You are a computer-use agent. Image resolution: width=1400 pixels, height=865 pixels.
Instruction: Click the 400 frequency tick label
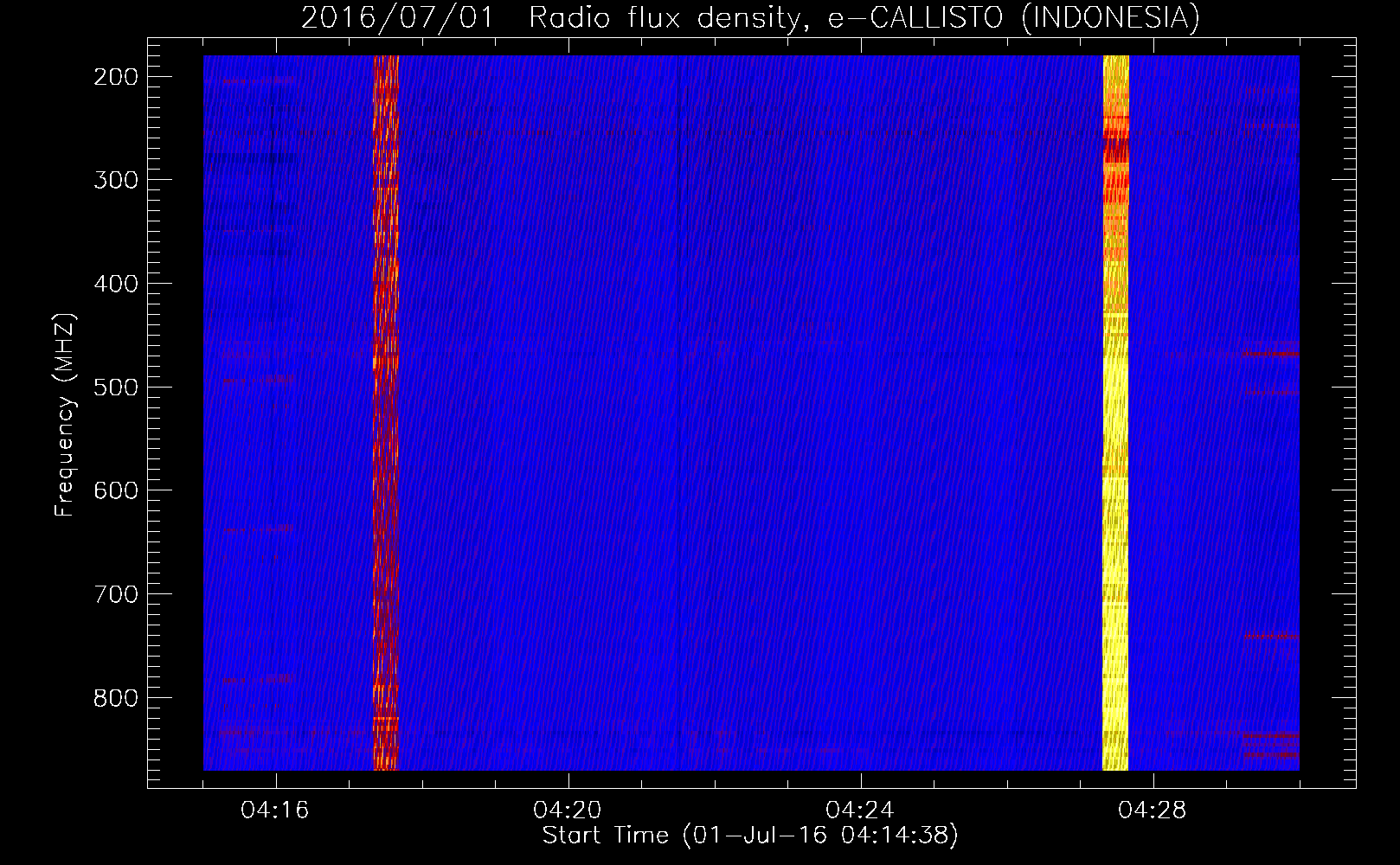(x=115, y=284)
